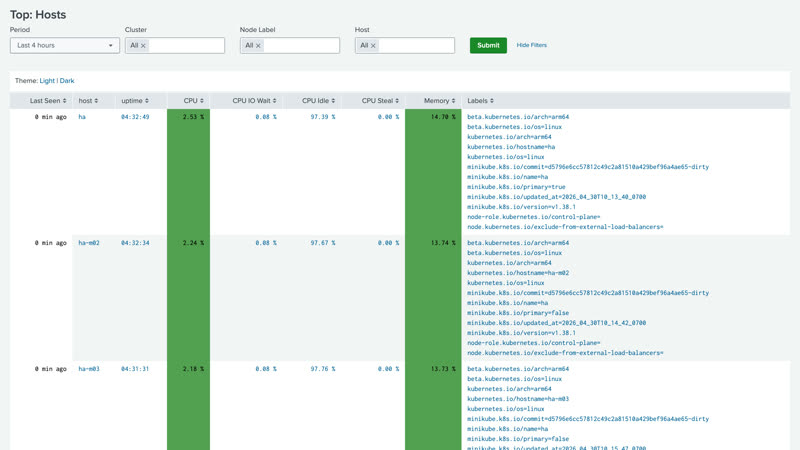The image size is (800, 450).
Task: Click the minikube updated_at label ending 13_40_0700
Action: click(x=557, y=197)
